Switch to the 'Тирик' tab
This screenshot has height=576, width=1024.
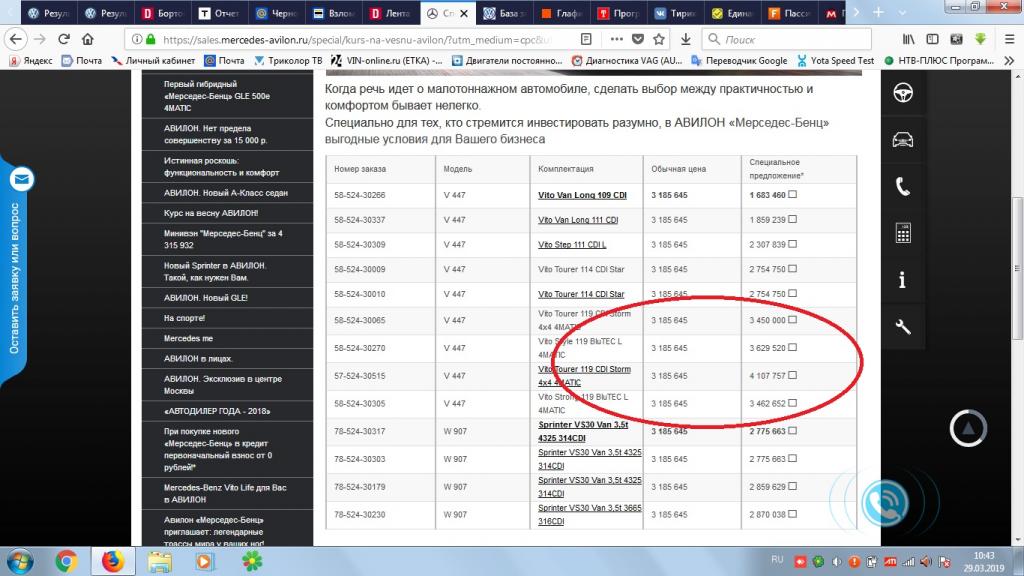[x=675, y=12]
